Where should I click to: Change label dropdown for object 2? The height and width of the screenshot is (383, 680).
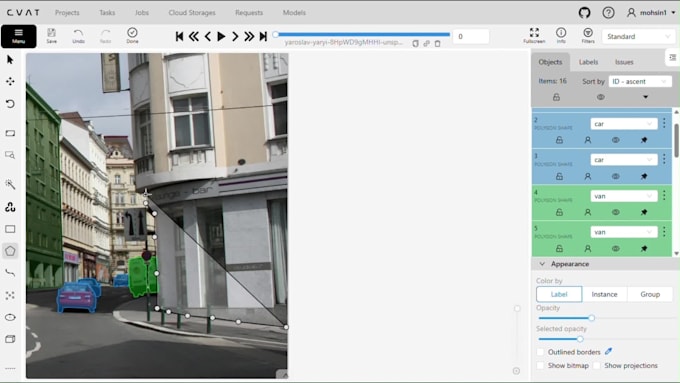coord(624,124)
